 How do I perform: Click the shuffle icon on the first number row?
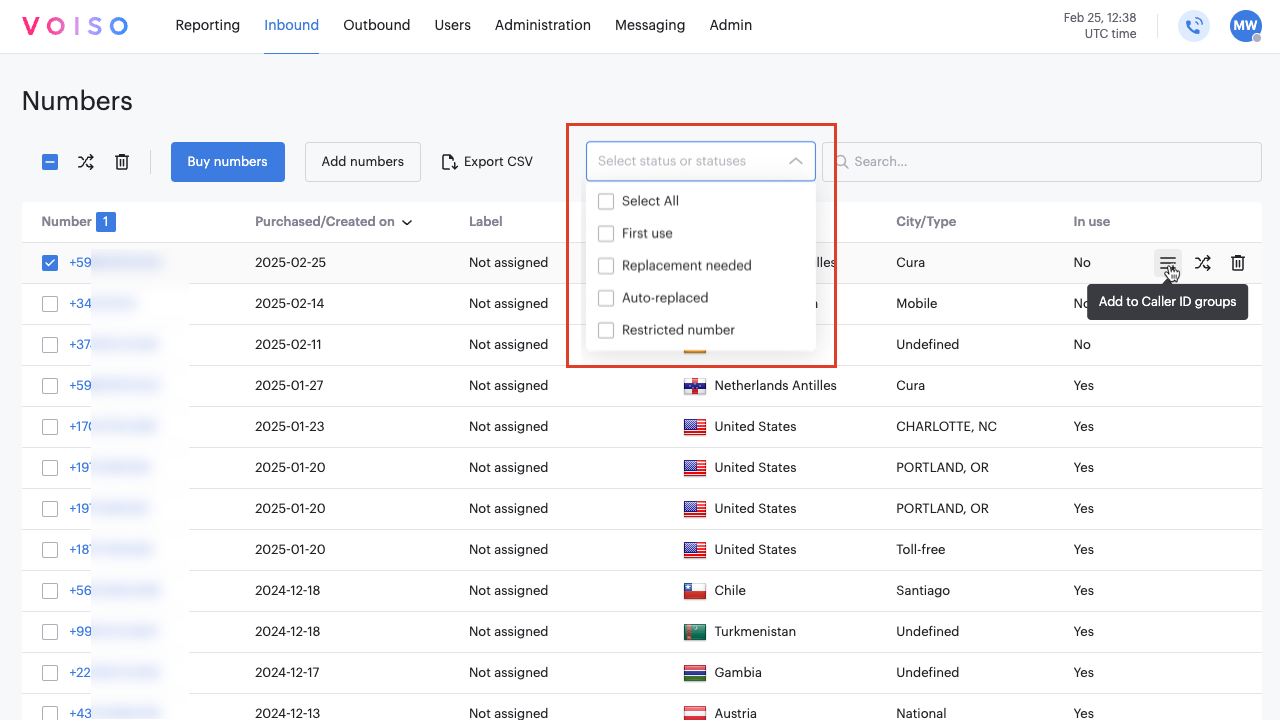coord(1202,262)
